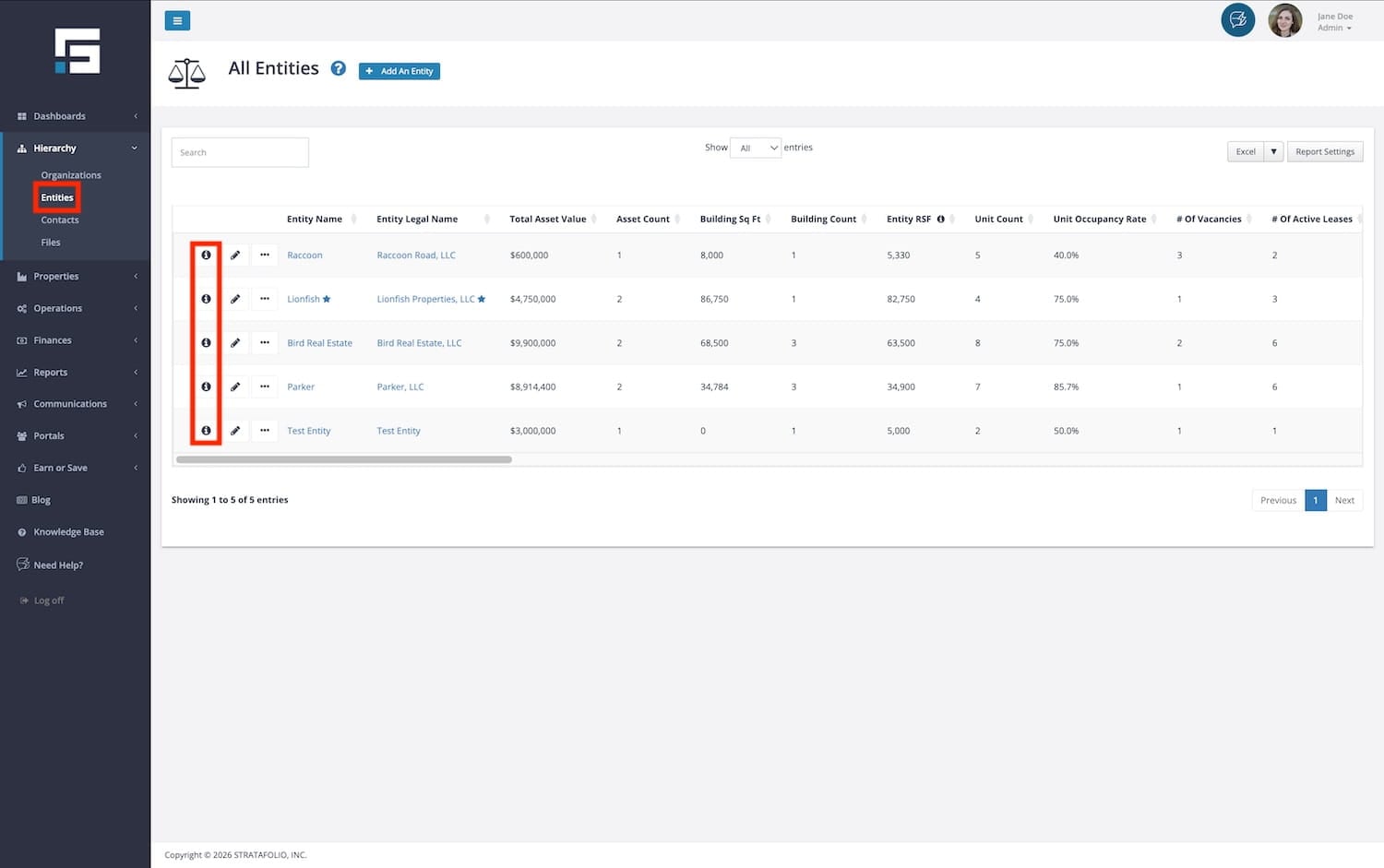The width and height of the screenshot is (1384, 868).
Task: Click the table's horizontal scrollbar
Action: click(x=343, y=459)
